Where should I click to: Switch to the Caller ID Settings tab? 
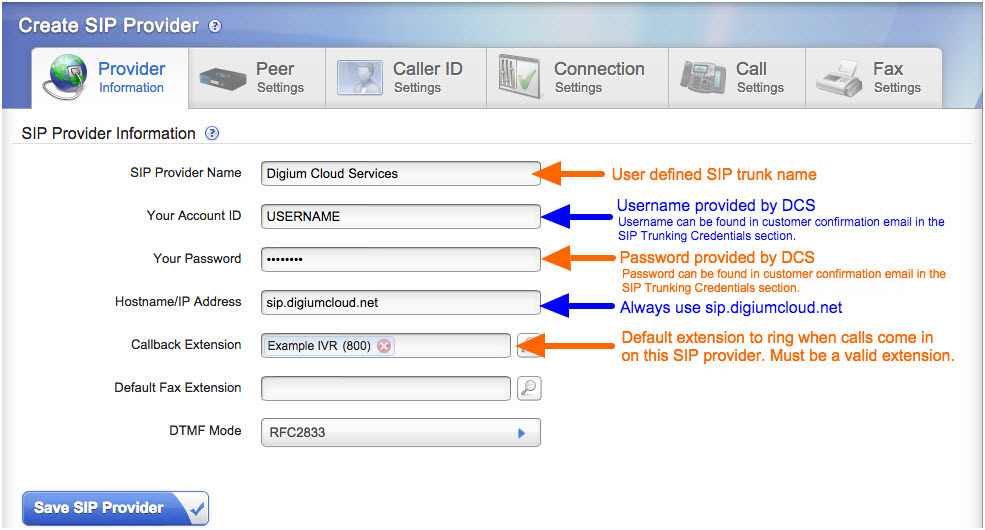tap(406, 78)
